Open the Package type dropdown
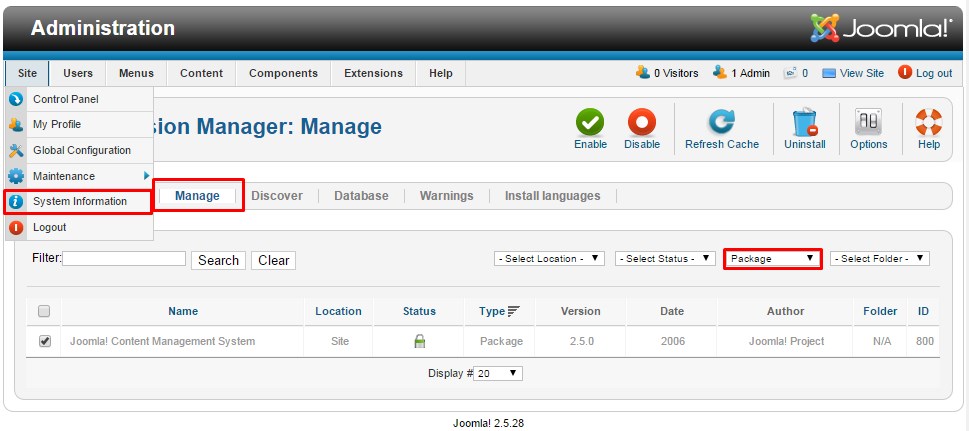Image resolution: width=969 pixels, height=431 pixels. click(772, 258)
